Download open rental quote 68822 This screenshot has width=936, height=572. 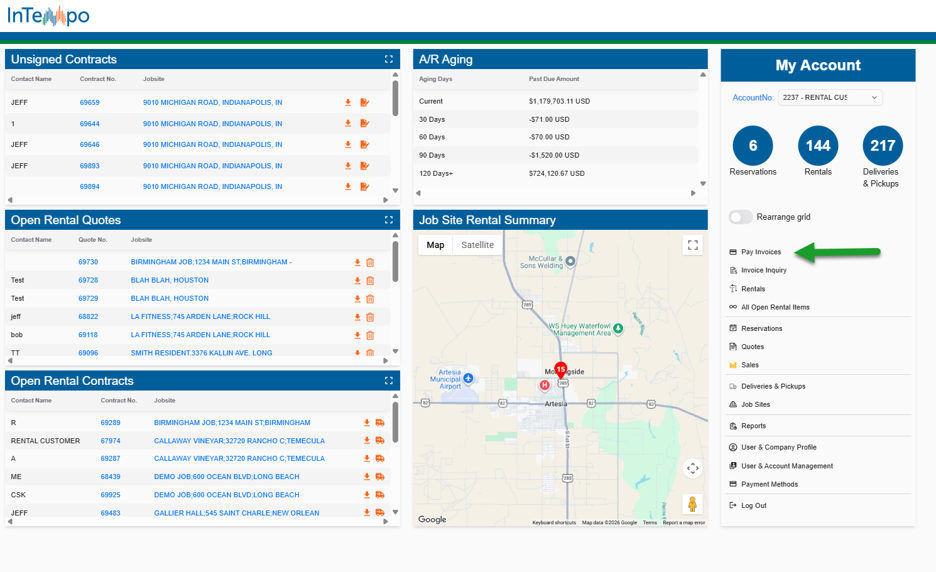[358, 317]
